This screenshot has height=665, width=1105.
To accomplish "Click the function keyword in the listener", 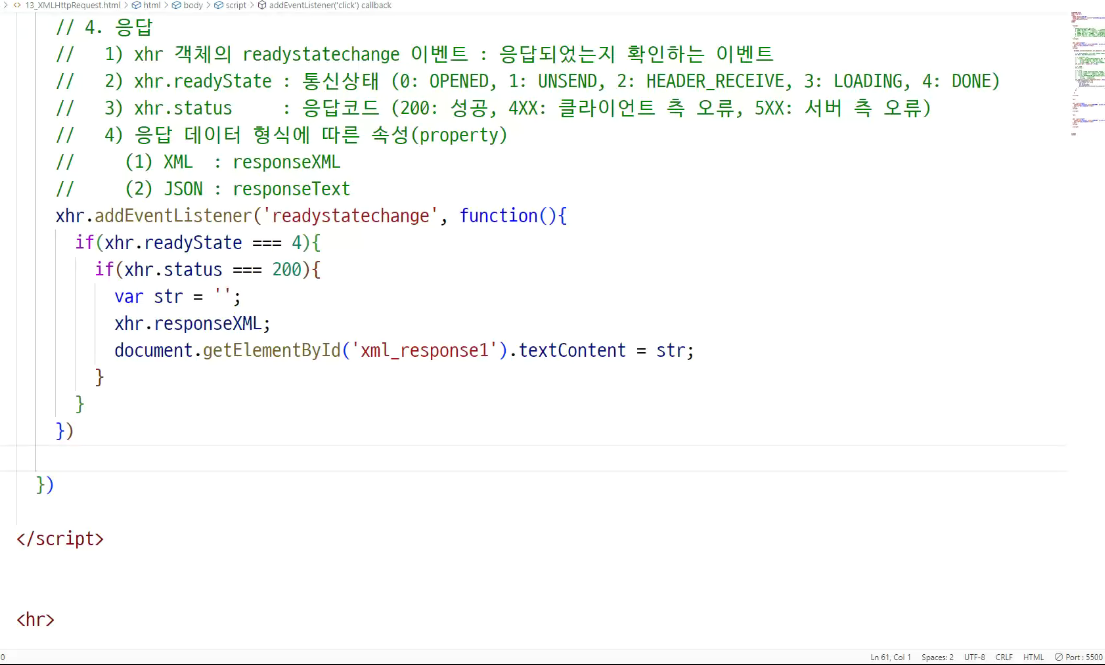I will coord(498,216).
